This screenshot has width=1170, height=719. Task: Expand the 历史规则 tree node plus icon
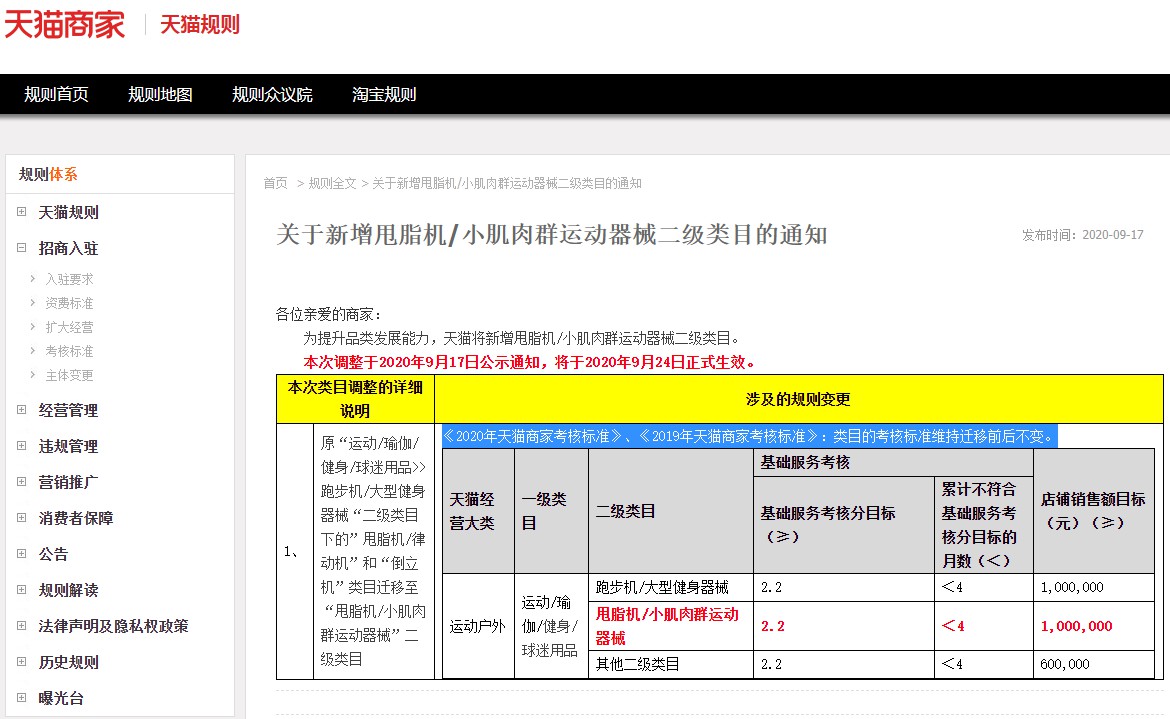pos(22,662)
